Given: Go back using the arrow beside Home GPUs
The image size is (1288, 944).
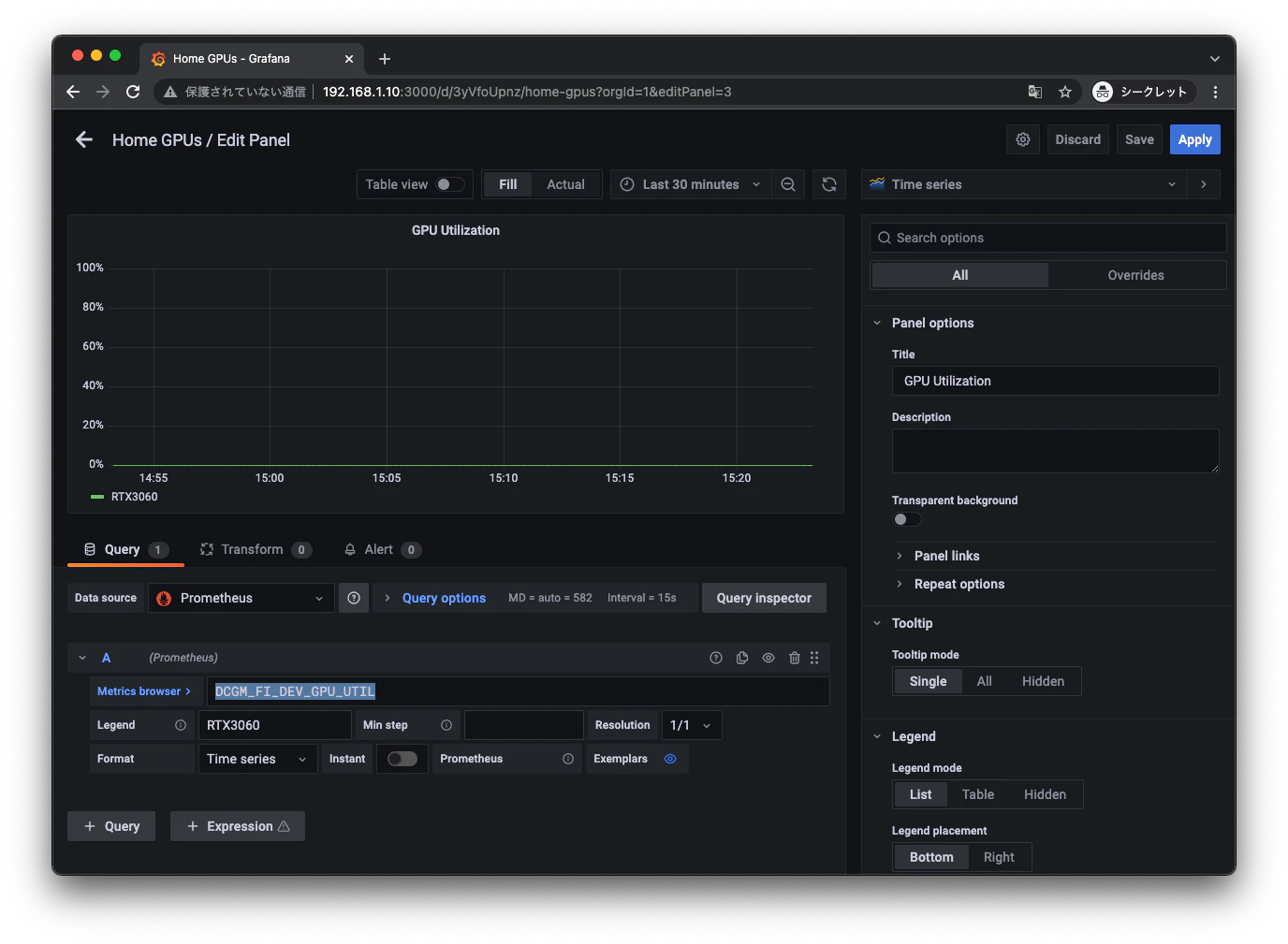Looking at the screenshot, I should click(x=84, y=139).
